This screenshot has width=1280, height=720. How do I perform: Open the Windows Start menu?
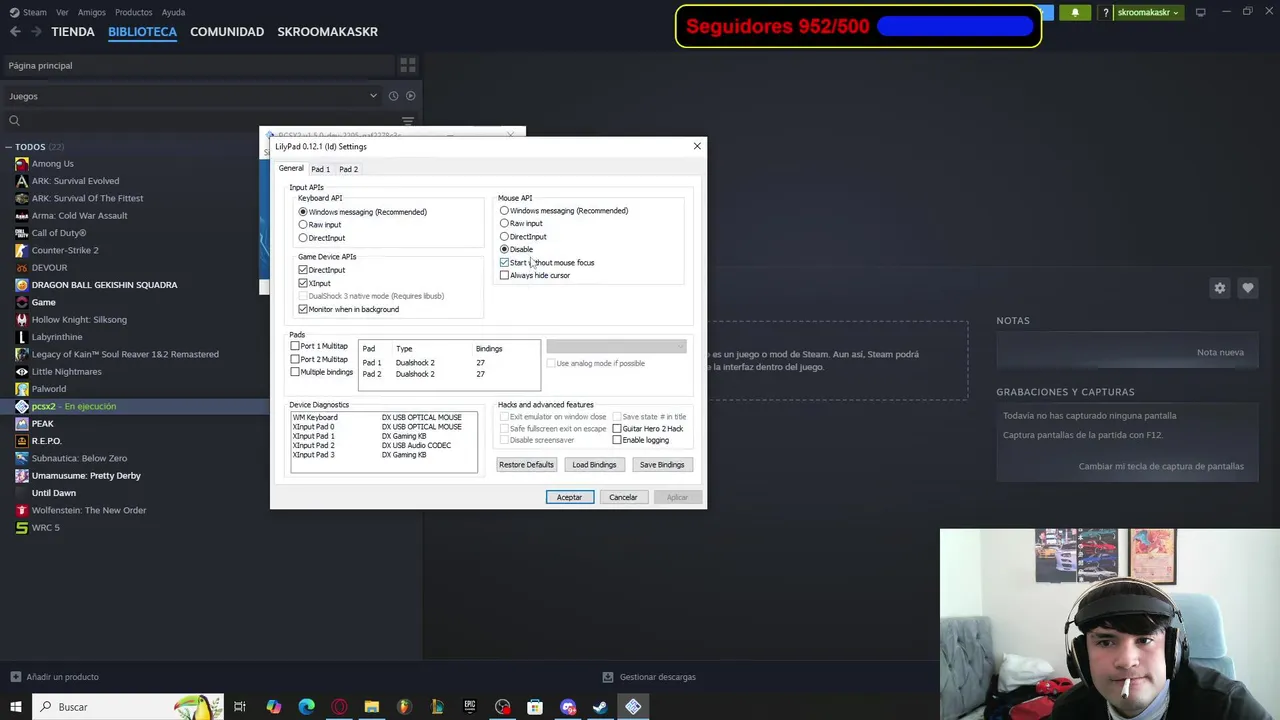coord(15,707)
